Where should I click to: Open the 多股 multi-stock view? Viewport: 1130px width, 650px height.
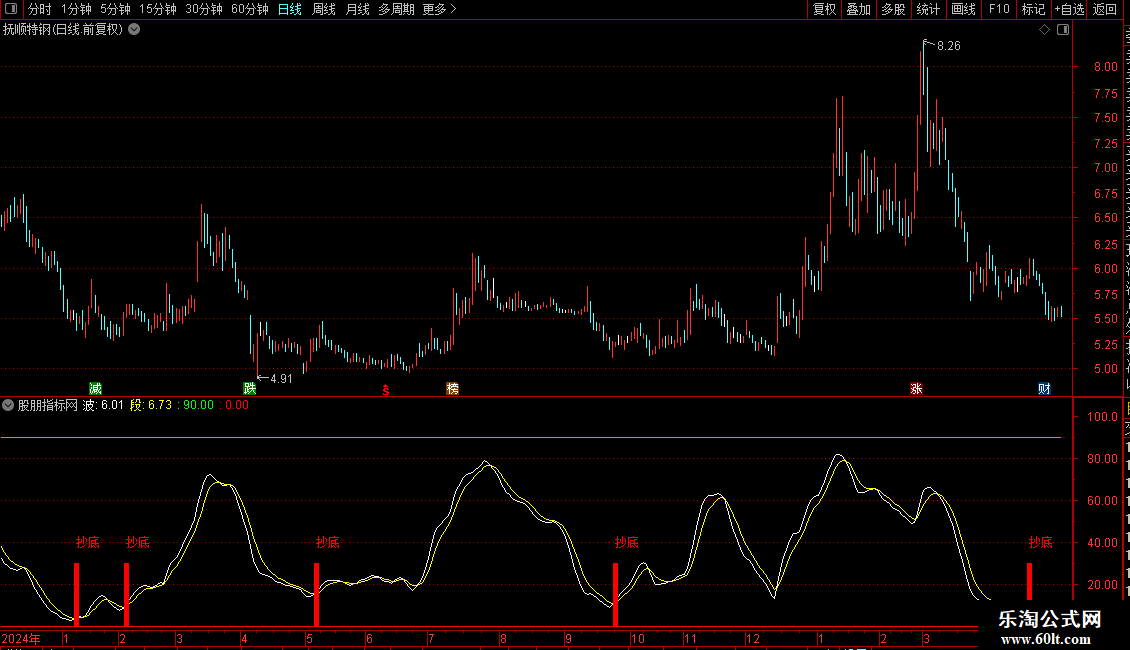[x=893, y=9]
